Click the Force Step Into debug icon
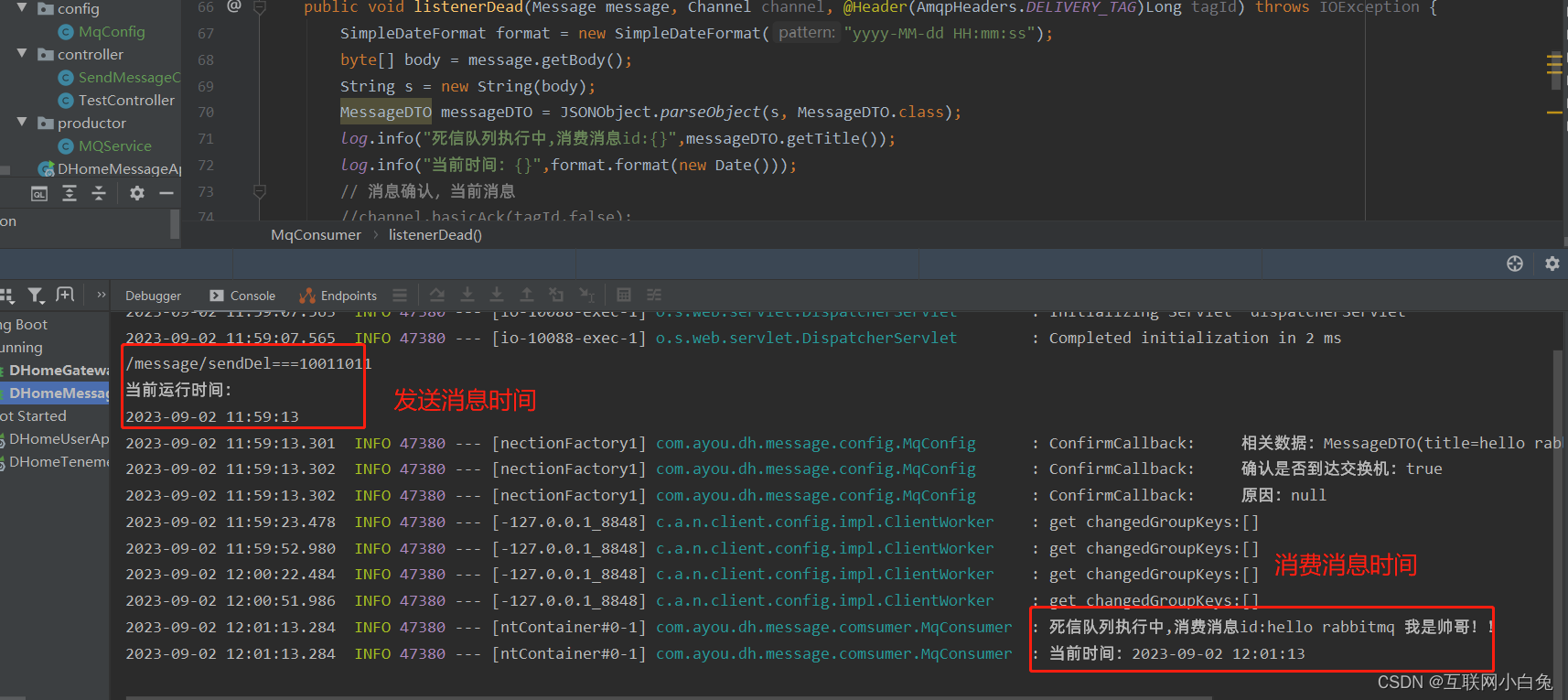The height and width of the screenshot is (700, 1568). (x=497, y=295)
